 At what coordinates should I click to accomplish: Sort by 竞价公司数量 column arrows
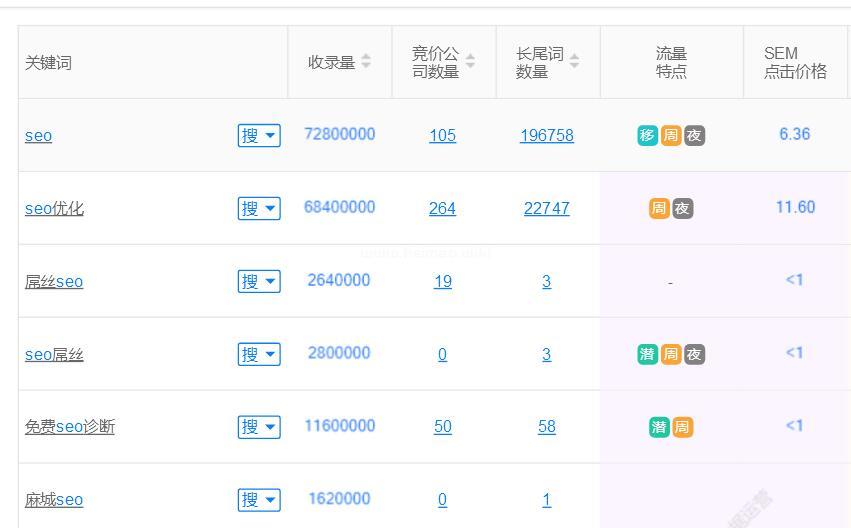(x=470, y=62)
